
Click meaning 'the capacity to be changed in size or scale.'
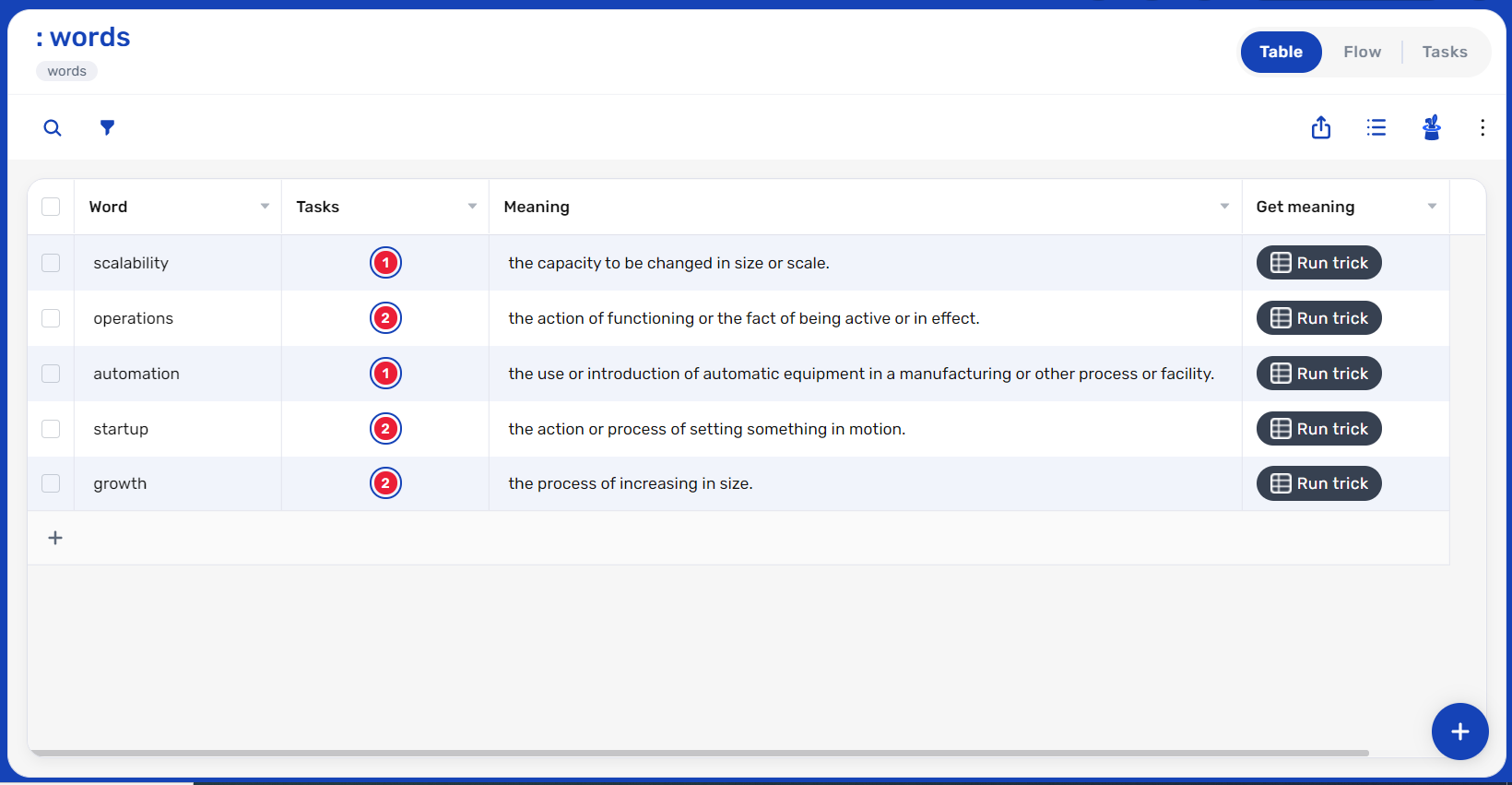click(x=668, y=263)
